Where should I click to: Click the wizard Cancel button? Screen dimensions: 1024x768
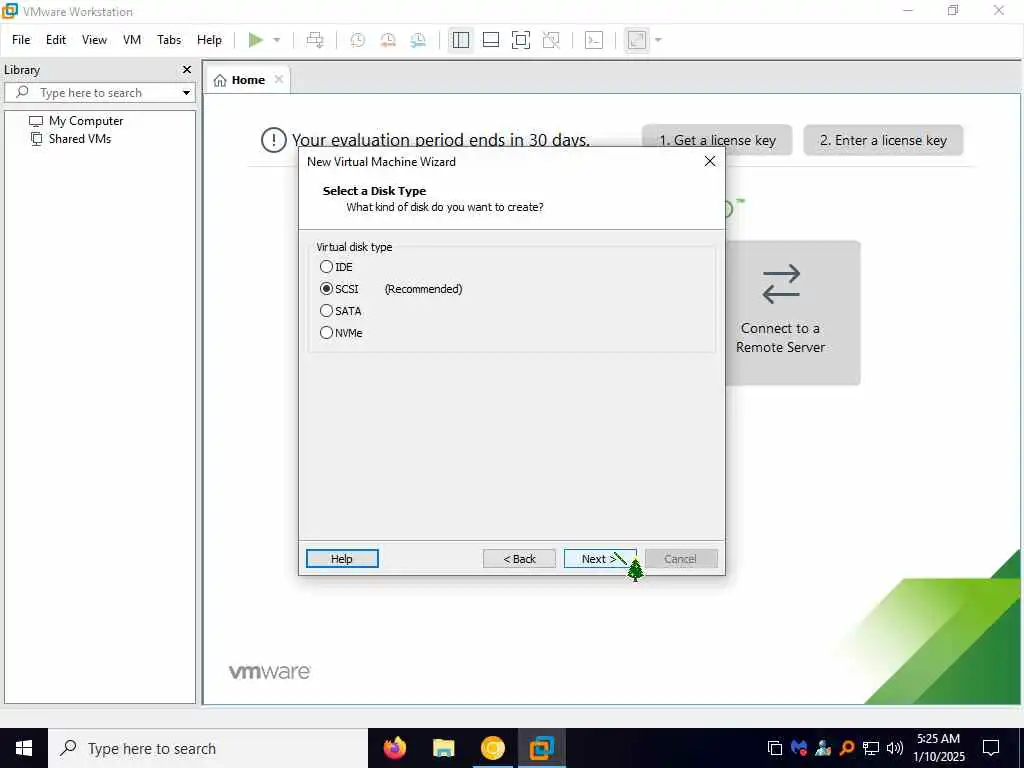(x=680, y=558)
